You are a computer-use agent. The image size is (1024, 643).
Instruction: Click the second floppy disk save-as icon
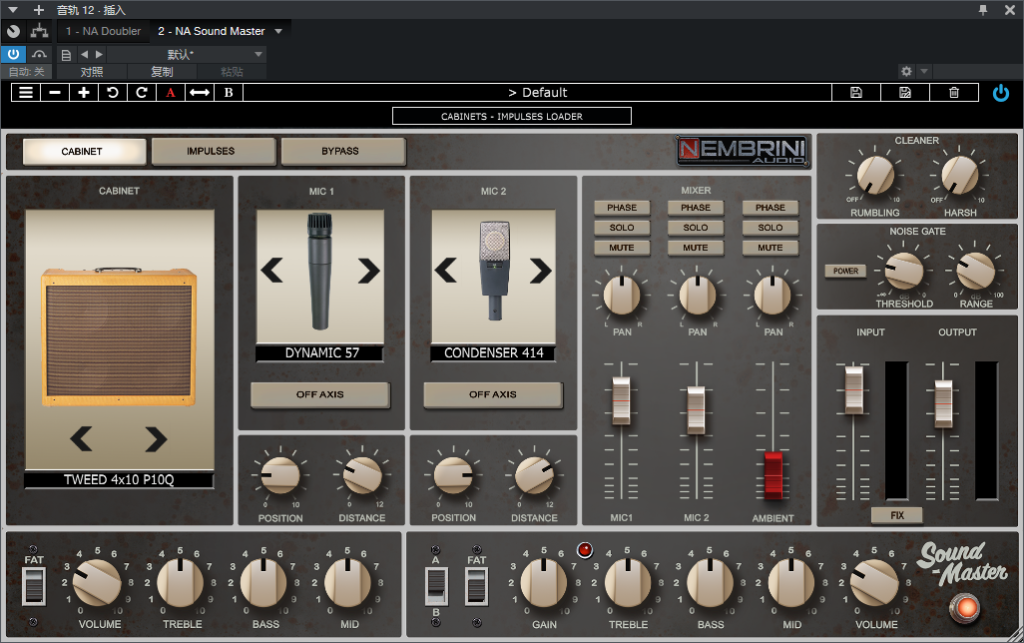pyautogui.click(x=904, y=93)
